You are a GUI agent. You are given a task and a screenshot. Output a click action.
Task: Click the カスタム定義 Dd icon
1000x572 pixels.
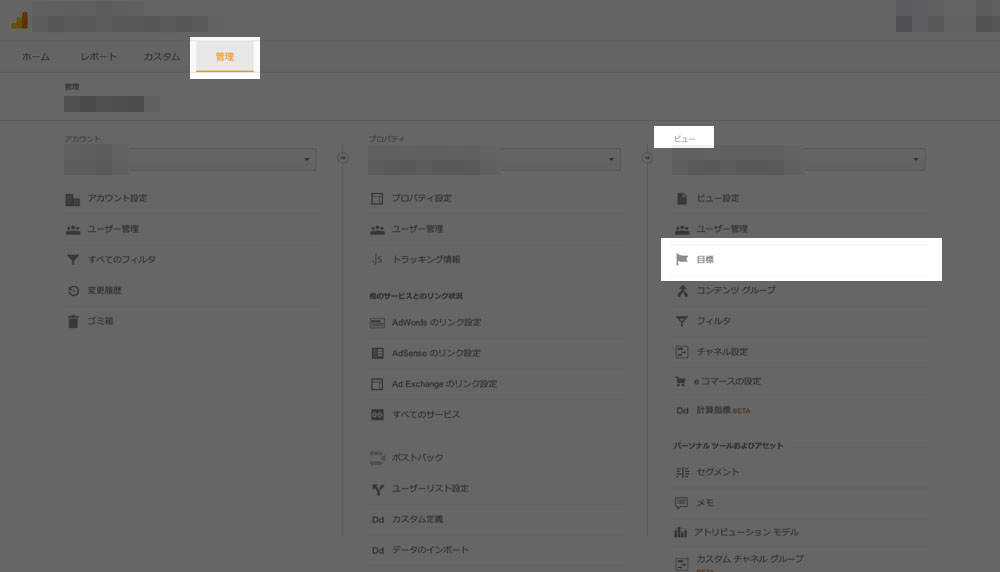coord(378,520)
